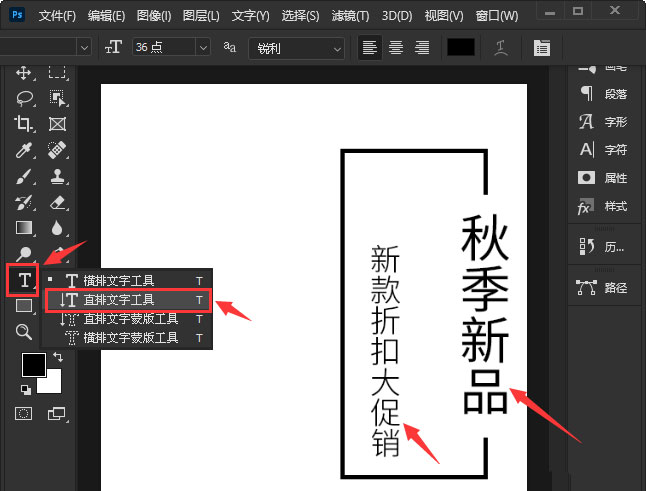Click the 36 点 font size field
Screen dimensions: 646x491
click(x=164, y=47)
